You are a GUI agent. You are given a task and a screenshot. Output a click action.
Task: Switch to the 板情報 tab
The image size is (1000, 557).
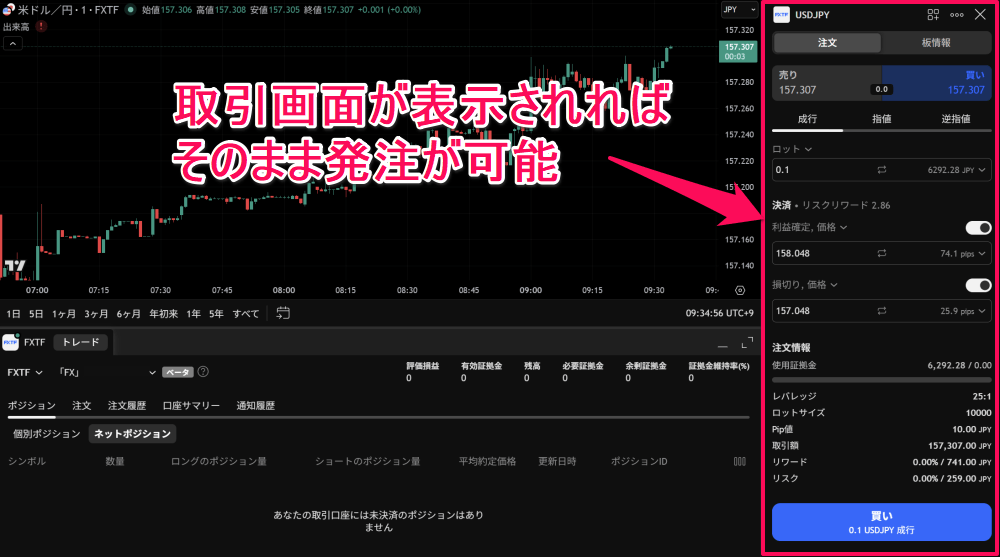click(936, 43)
